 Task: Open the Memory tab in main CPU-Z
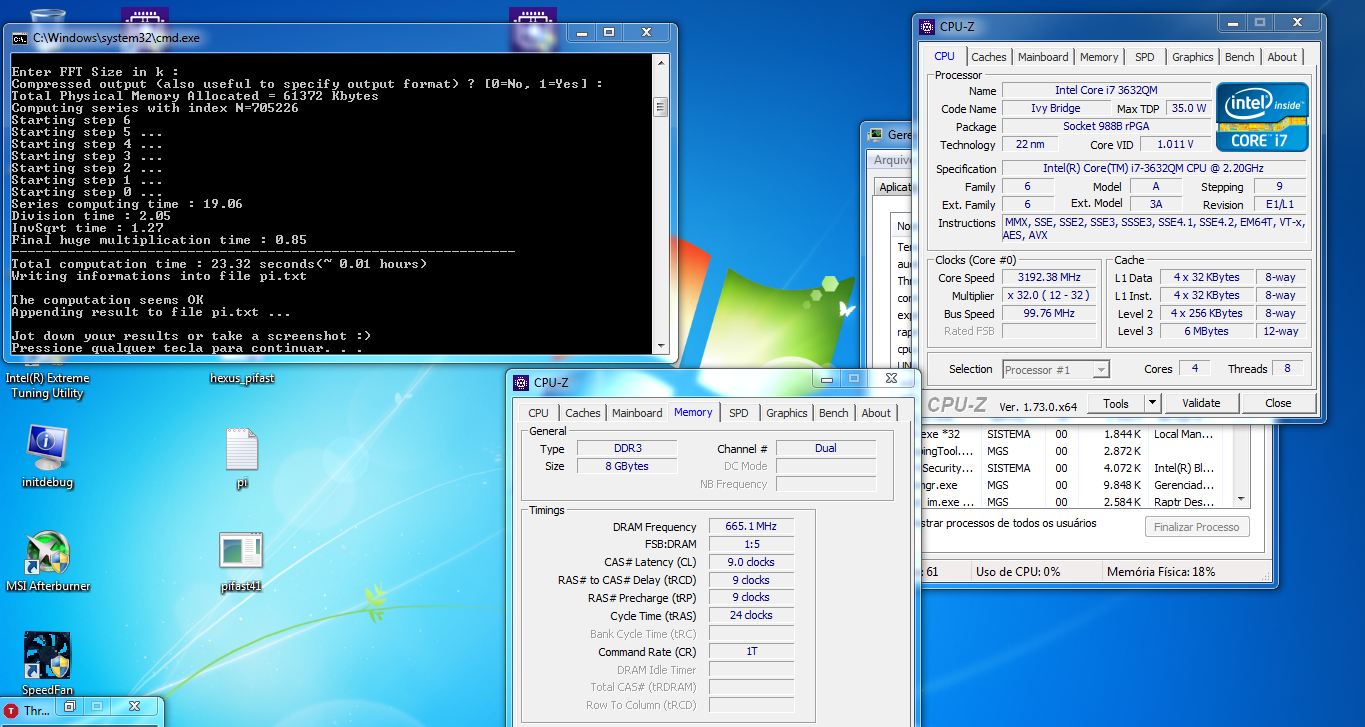coord(1099,57)
